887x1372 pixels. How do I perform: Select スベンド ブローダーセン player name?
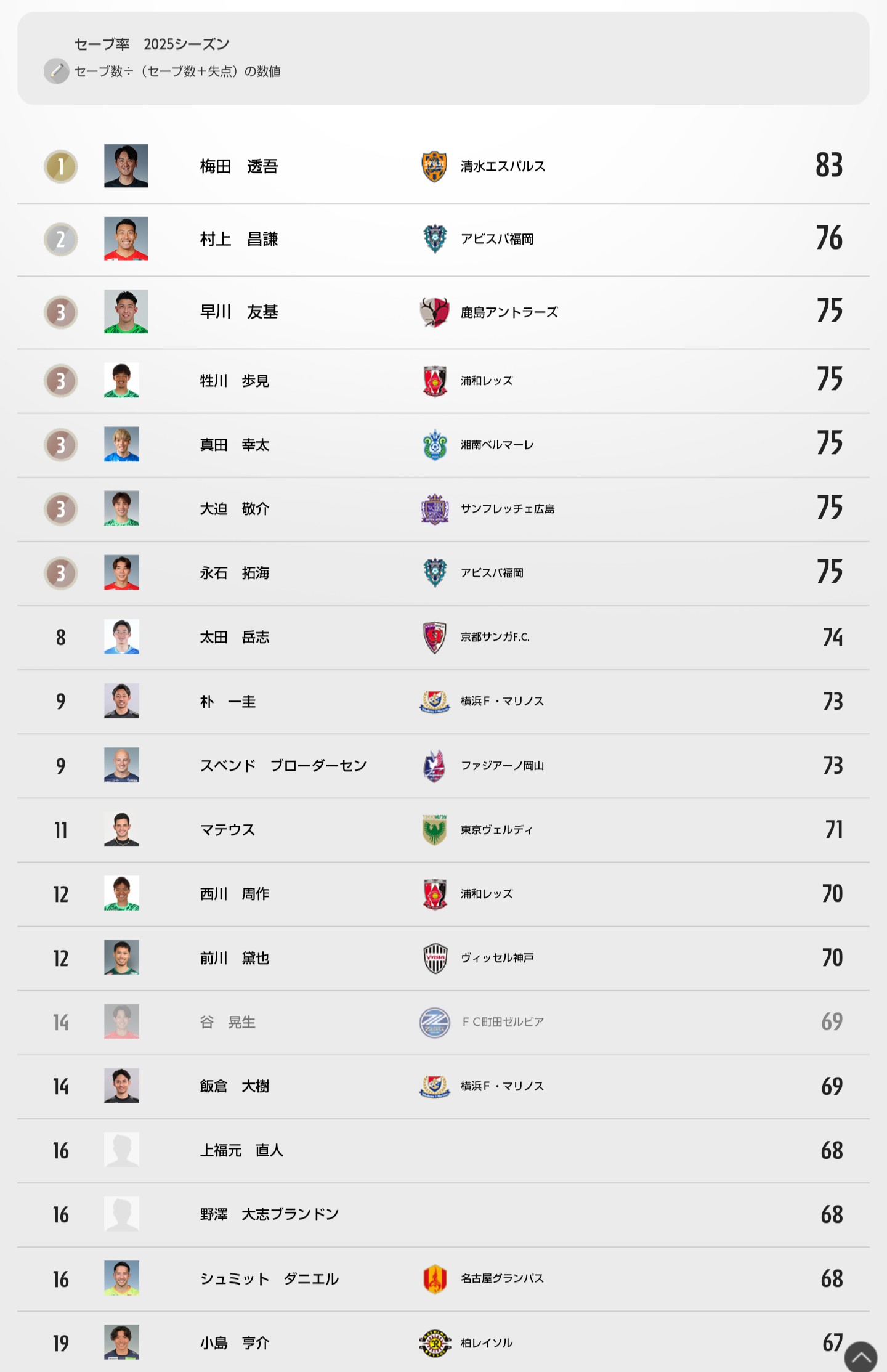coord(283,766)
